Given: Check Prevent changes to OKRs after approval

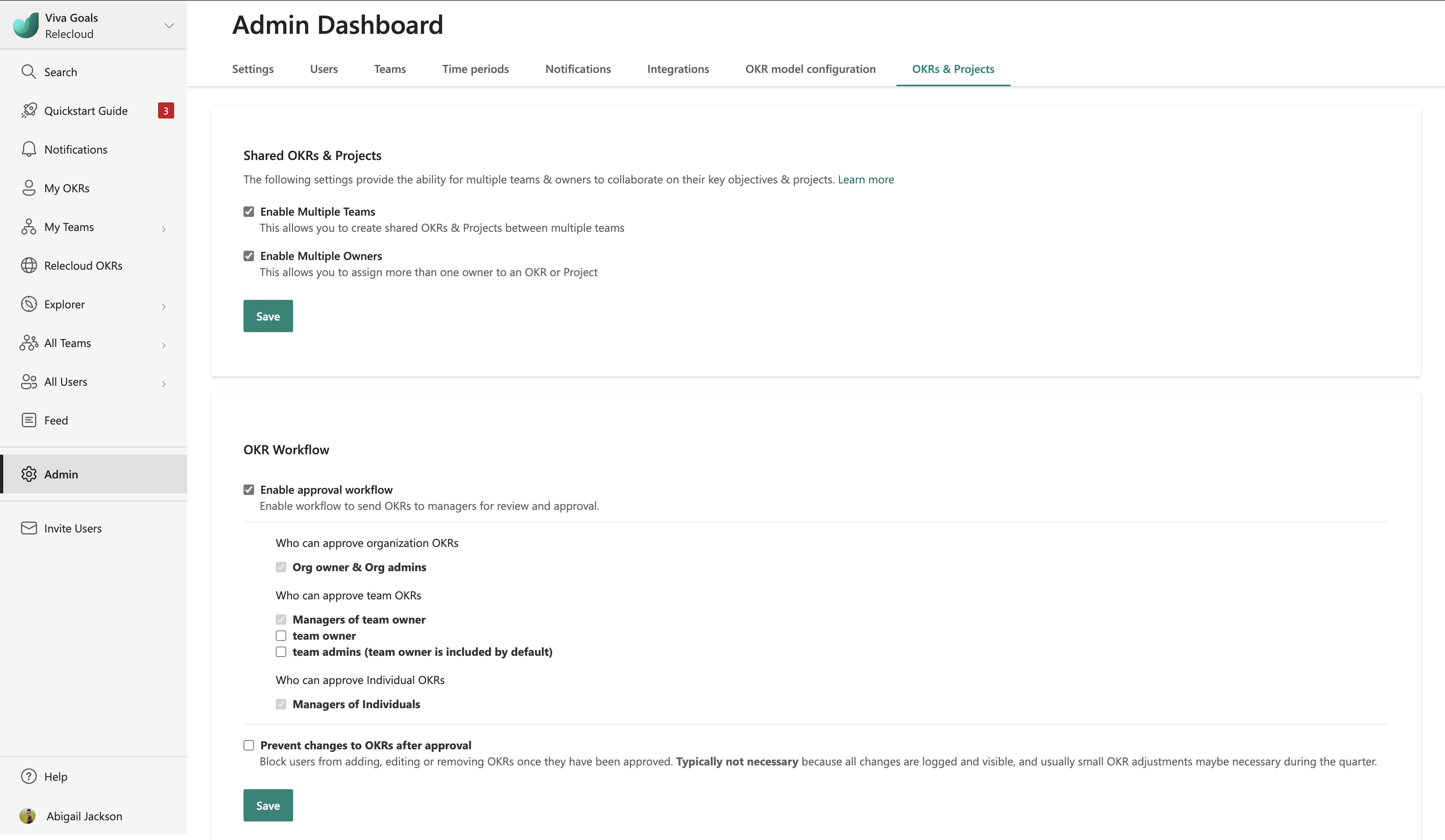Looking at the screenshot, I should point(249,745).
